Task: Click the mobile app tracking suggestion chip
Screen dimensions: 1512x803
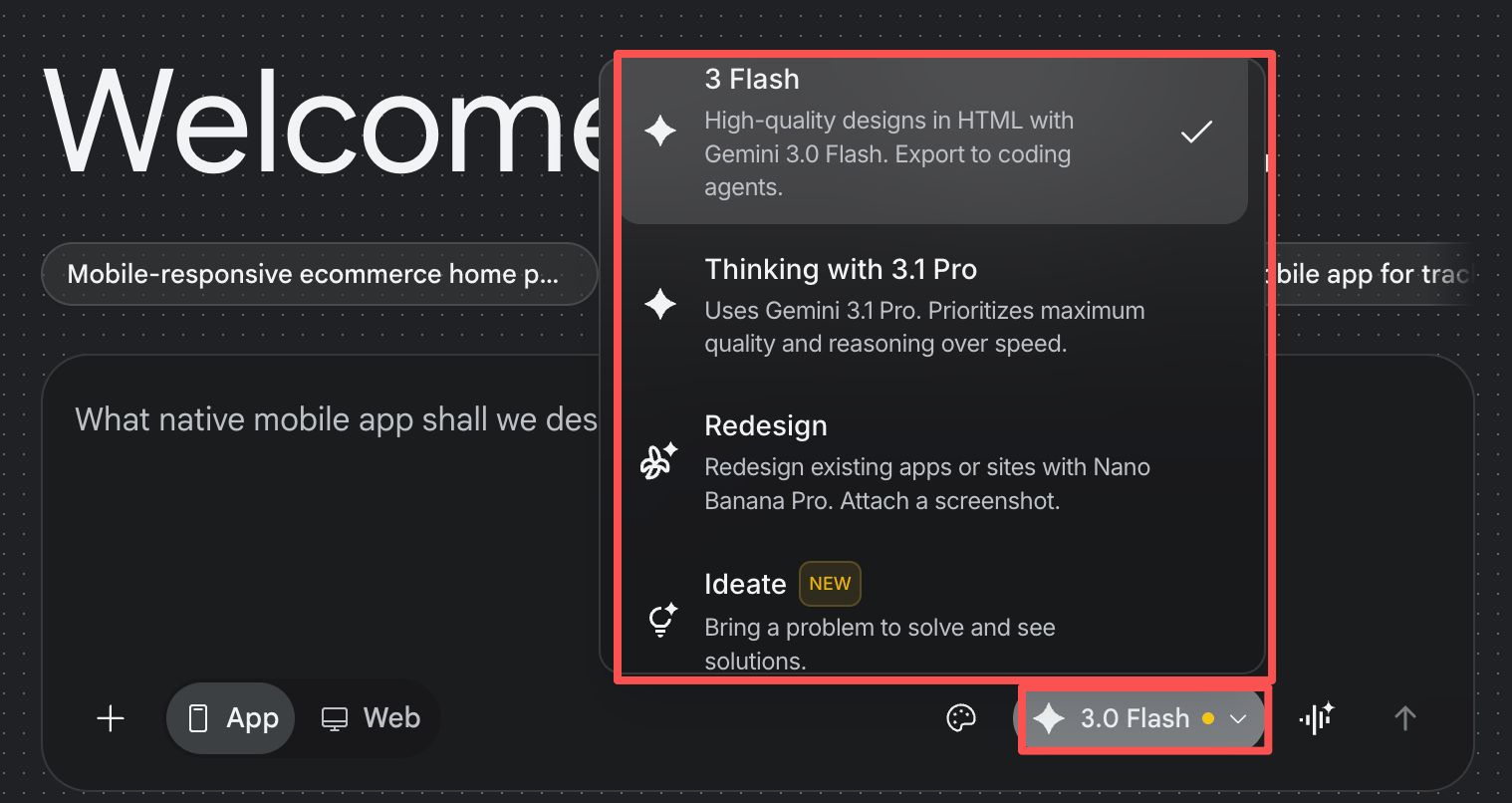Action: pyautogui.click(x=1371, y=274)
